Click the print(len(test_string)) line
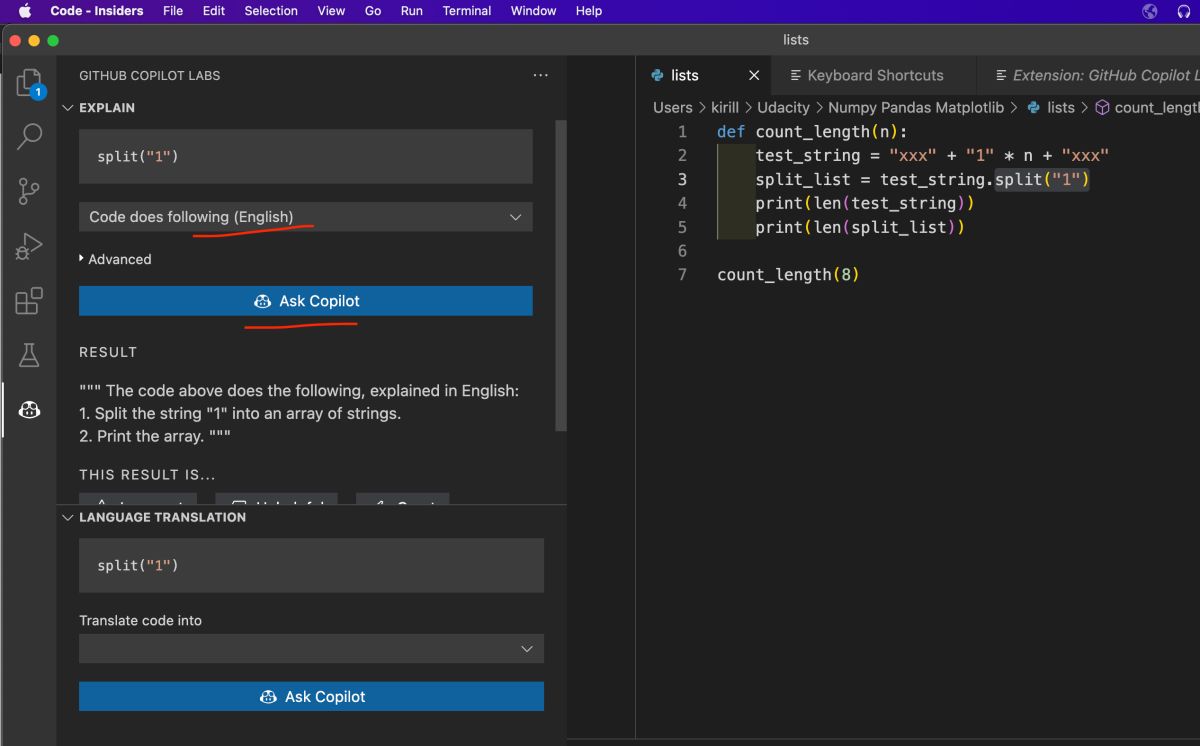1200x746 pixels. click(x=864, y=203)
